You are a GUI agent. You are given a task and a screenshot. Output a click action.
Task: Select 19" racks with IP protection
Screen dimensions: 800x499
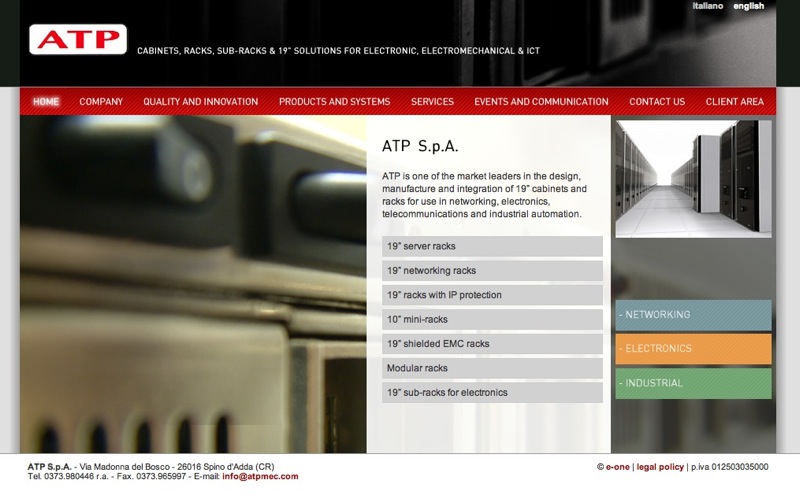pyautogui.click(x=492, y=295)
